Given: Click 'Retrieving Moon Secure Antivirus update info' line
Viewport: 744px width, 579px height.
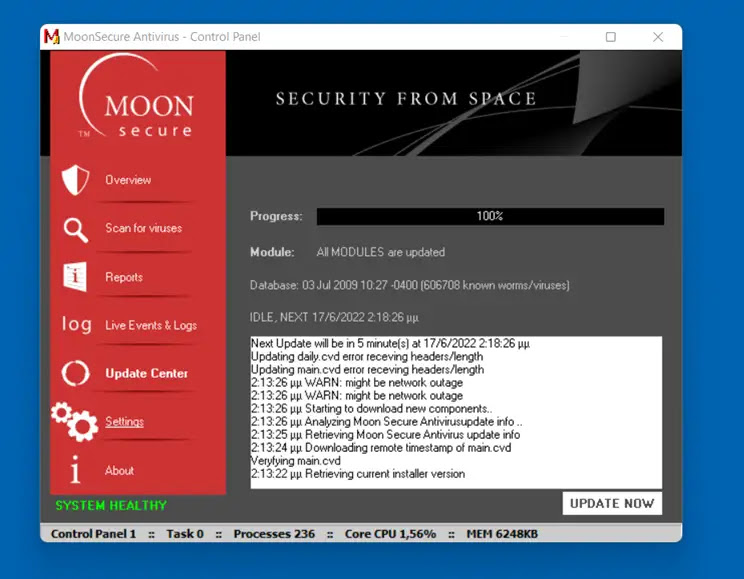Looking at the screenshot, I should coord(385,435).
